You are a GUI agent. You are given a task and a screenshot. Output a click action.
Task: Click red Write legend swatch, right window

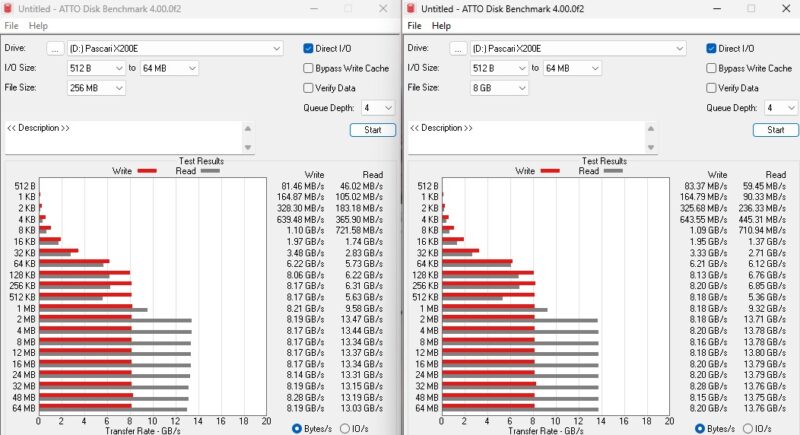[550, 171]
